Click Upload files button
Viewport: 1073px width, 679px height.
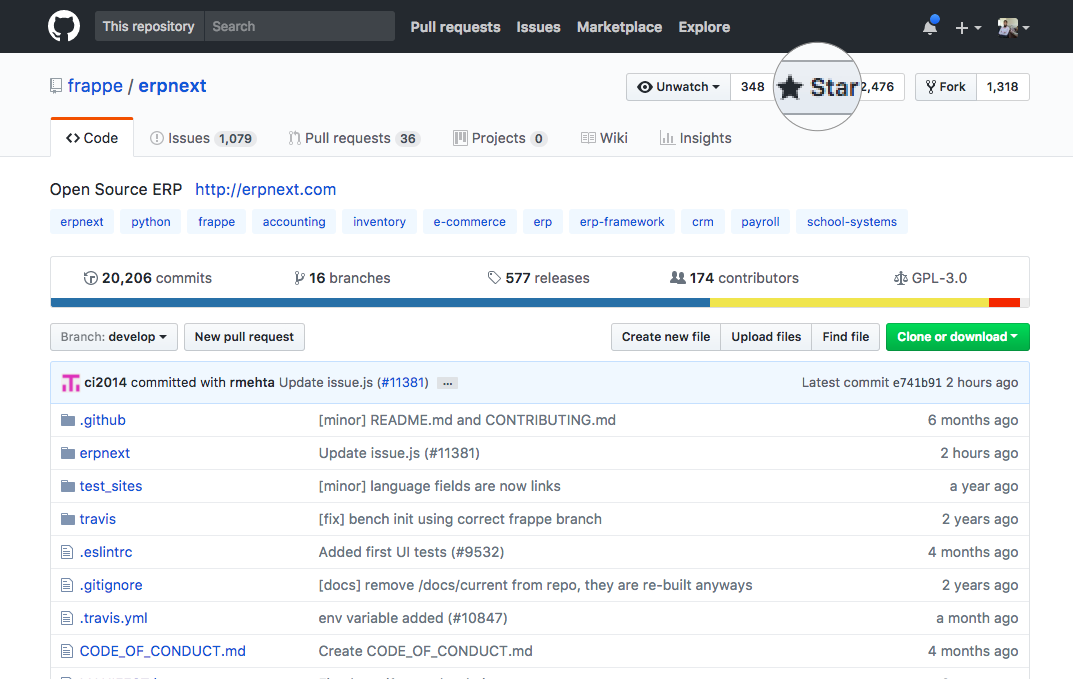[x=766, y=337]
